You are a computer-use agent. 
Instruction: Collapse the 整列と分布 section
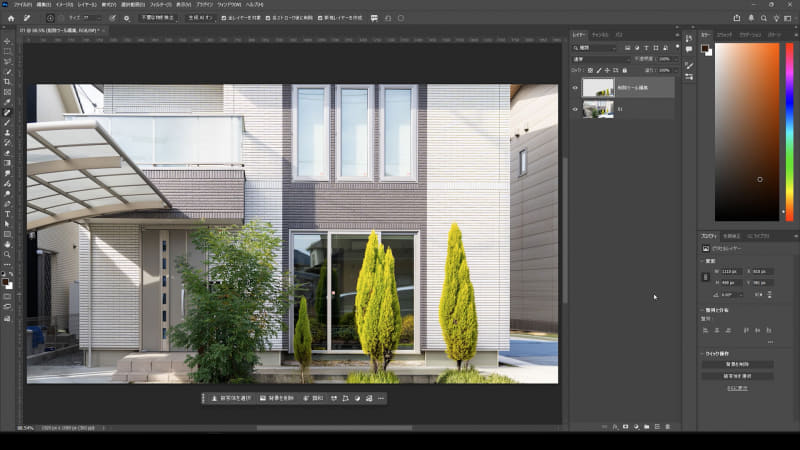[702, 310]
